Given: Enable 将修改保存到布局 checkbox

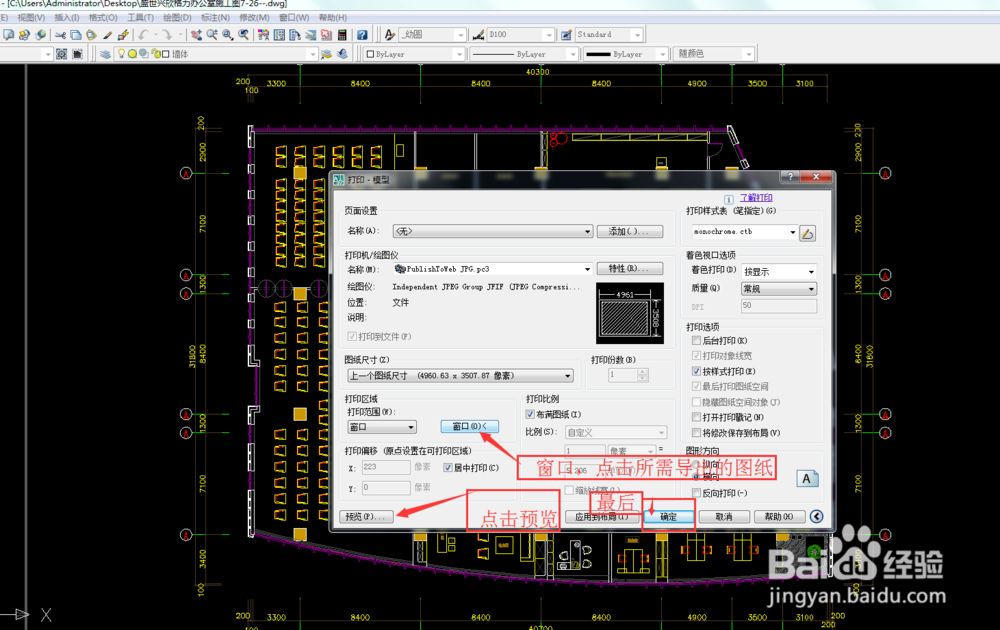Looking at the screenshot, I should tap(696, 433).
